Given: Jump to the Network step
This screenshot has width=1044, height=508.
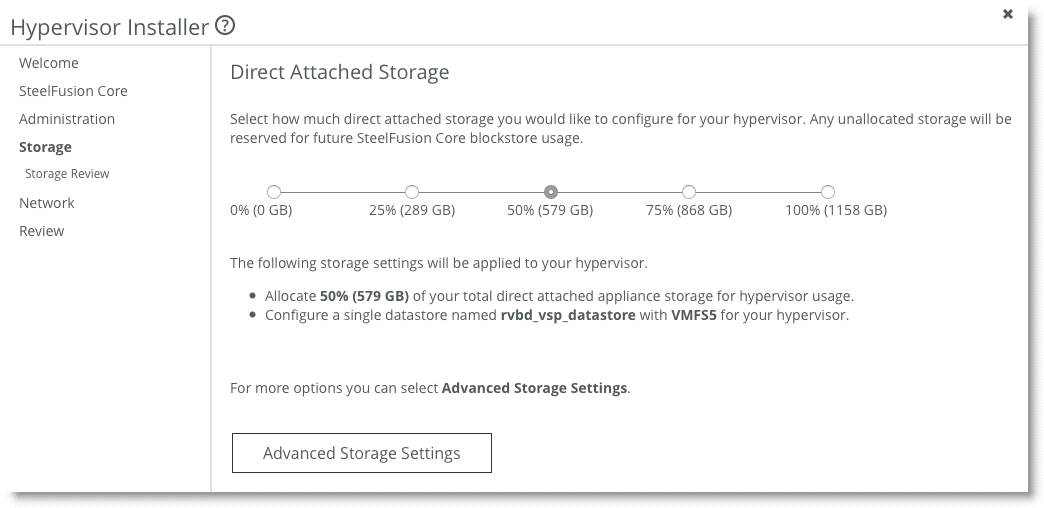Looking at the screenshot, I should point(47,203).
